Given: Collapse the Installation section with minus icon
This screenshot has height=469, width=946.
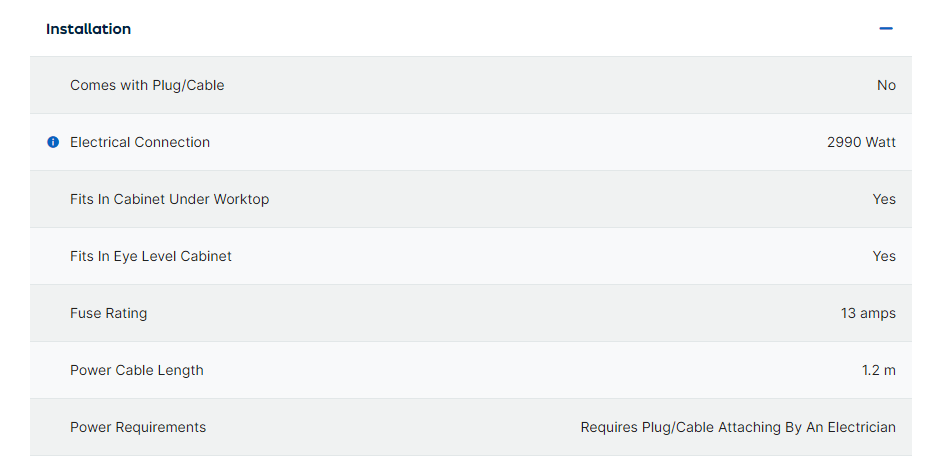Looking at the screenshot, I should pyautogui.click(x=885, y=29).
